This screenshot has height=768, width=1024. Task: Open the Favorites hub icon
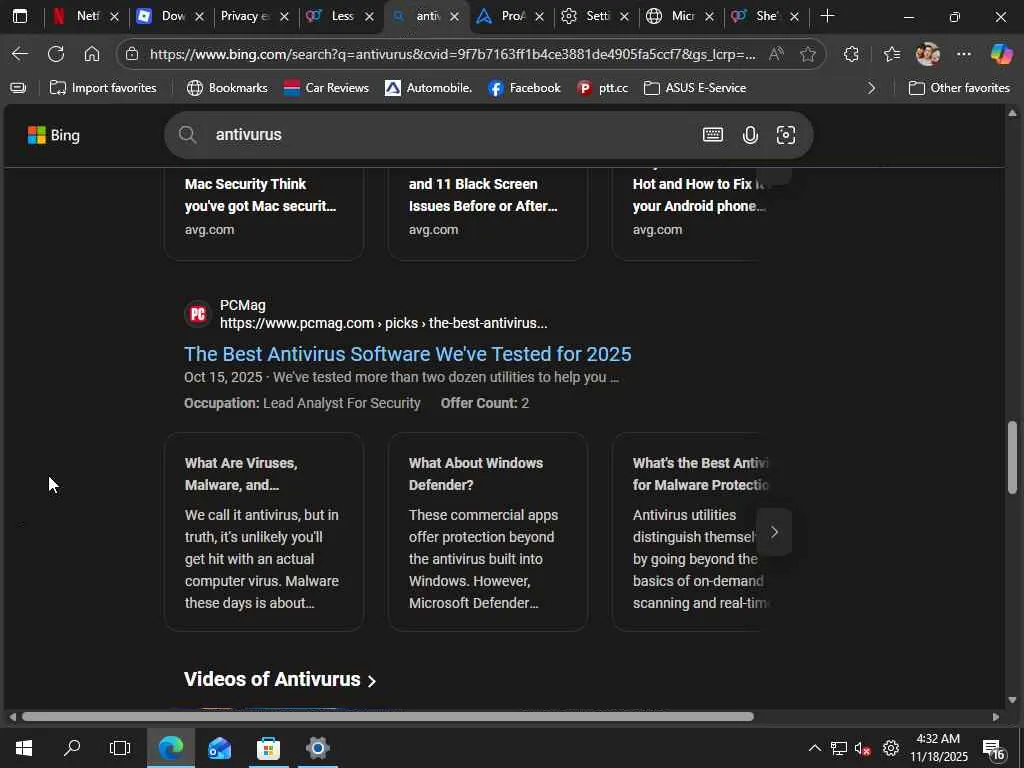point(891,54)
